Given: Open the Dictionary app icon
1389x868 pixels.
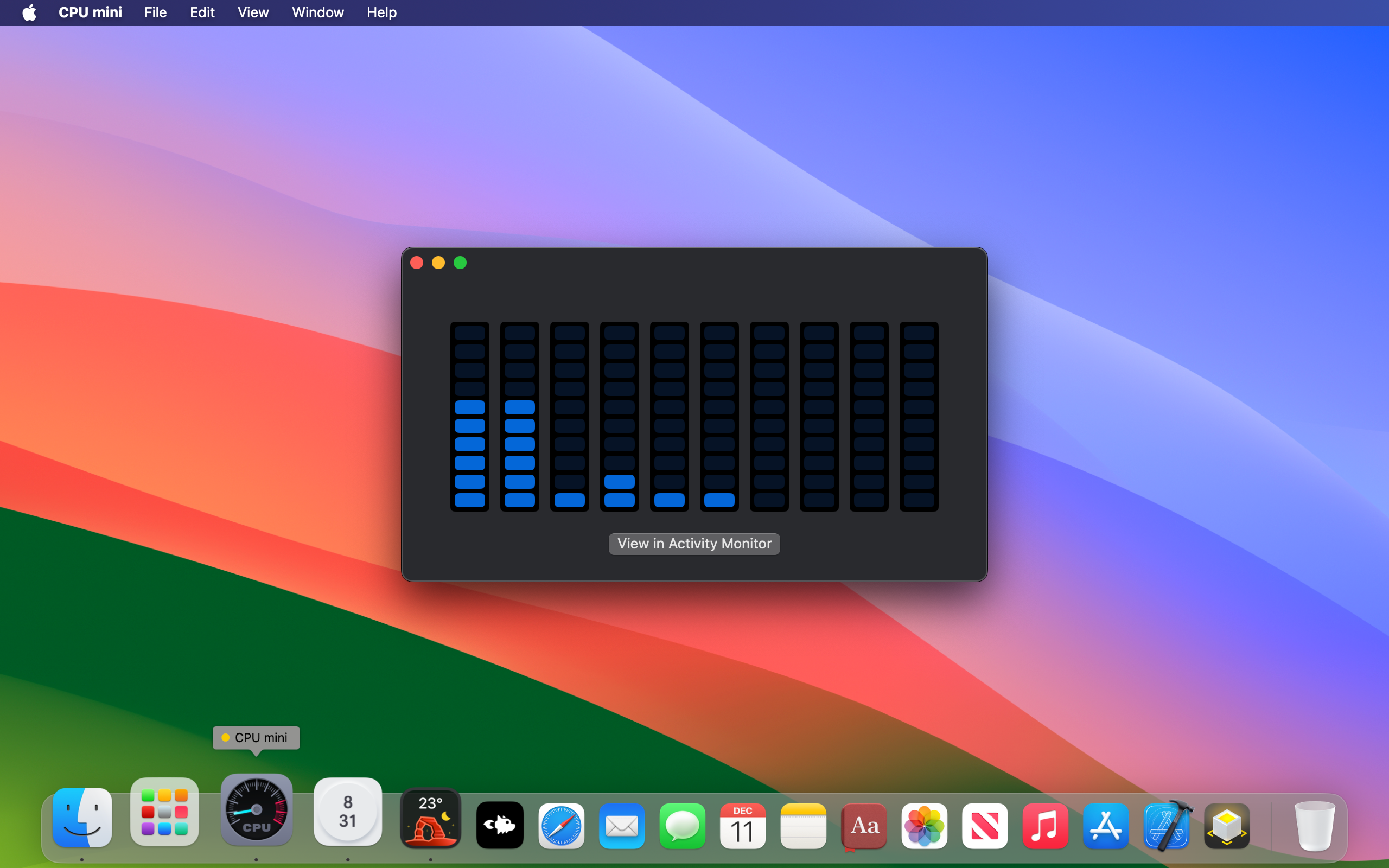Looking at the screenshot, I should pos(864,826).
